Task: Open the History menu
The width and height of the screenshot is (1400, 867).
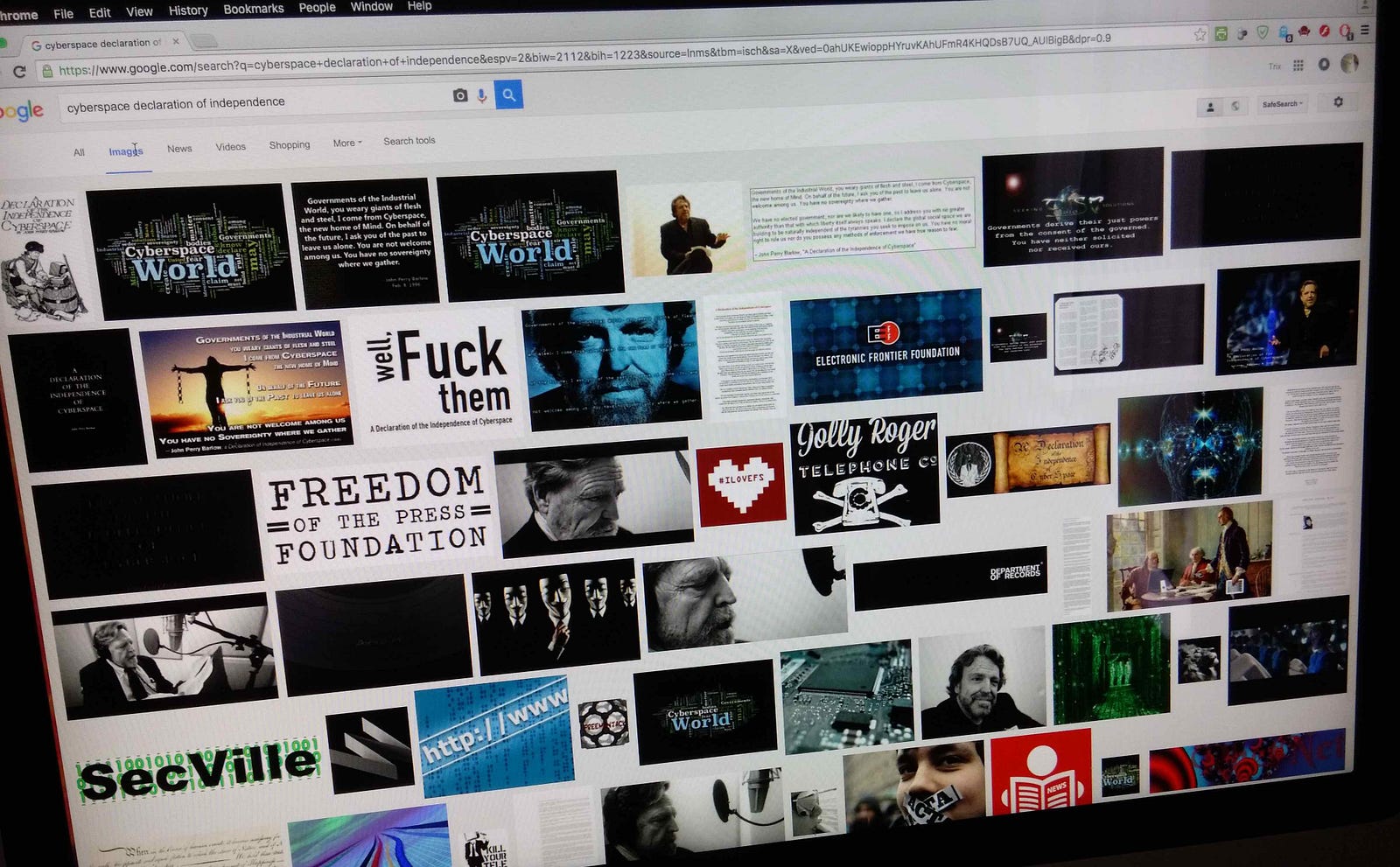Action: pos(188,10)
